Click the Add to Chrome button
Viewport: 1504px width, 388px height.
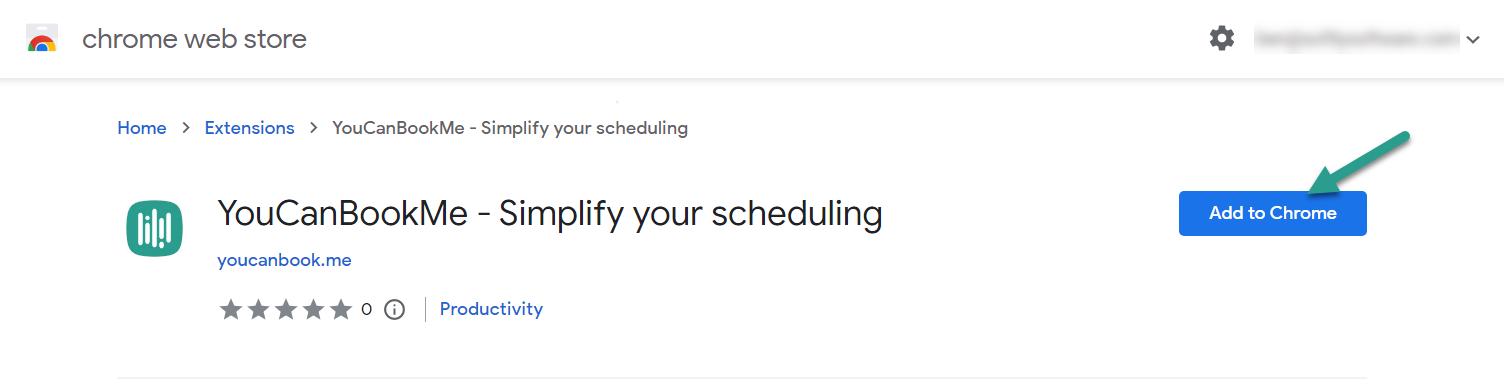pyautogui.click(x=1272, y=213)
